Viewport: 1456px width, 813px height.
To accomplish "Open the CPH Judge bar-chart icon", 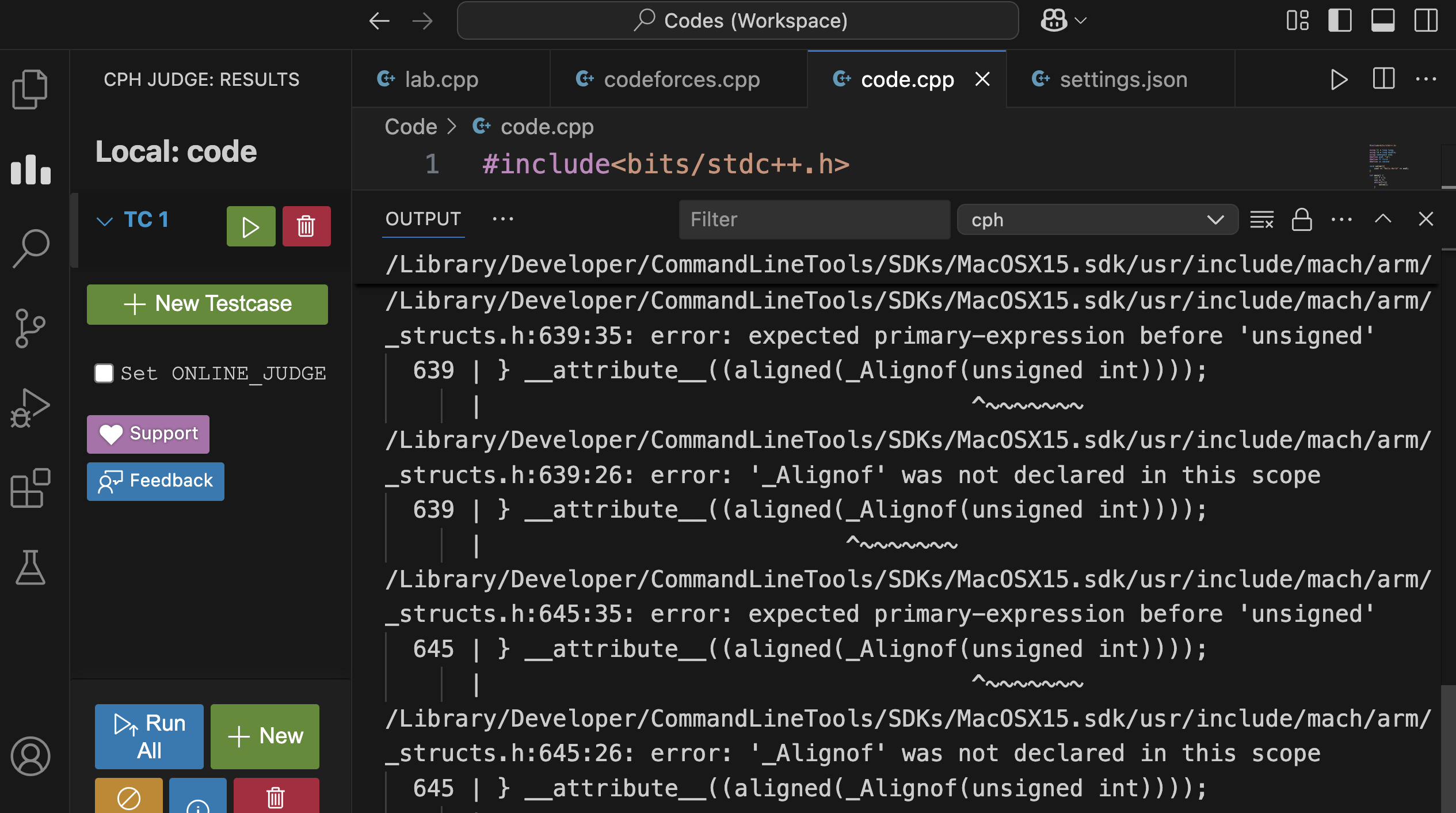I will click(x=31, y=170).
